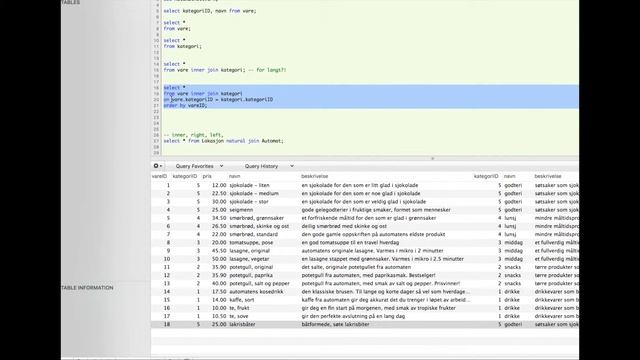Click 'snacks' in the potetgull, paprika row
The height and width of the screenshot is (360, 640).
[x=513, y=275]
